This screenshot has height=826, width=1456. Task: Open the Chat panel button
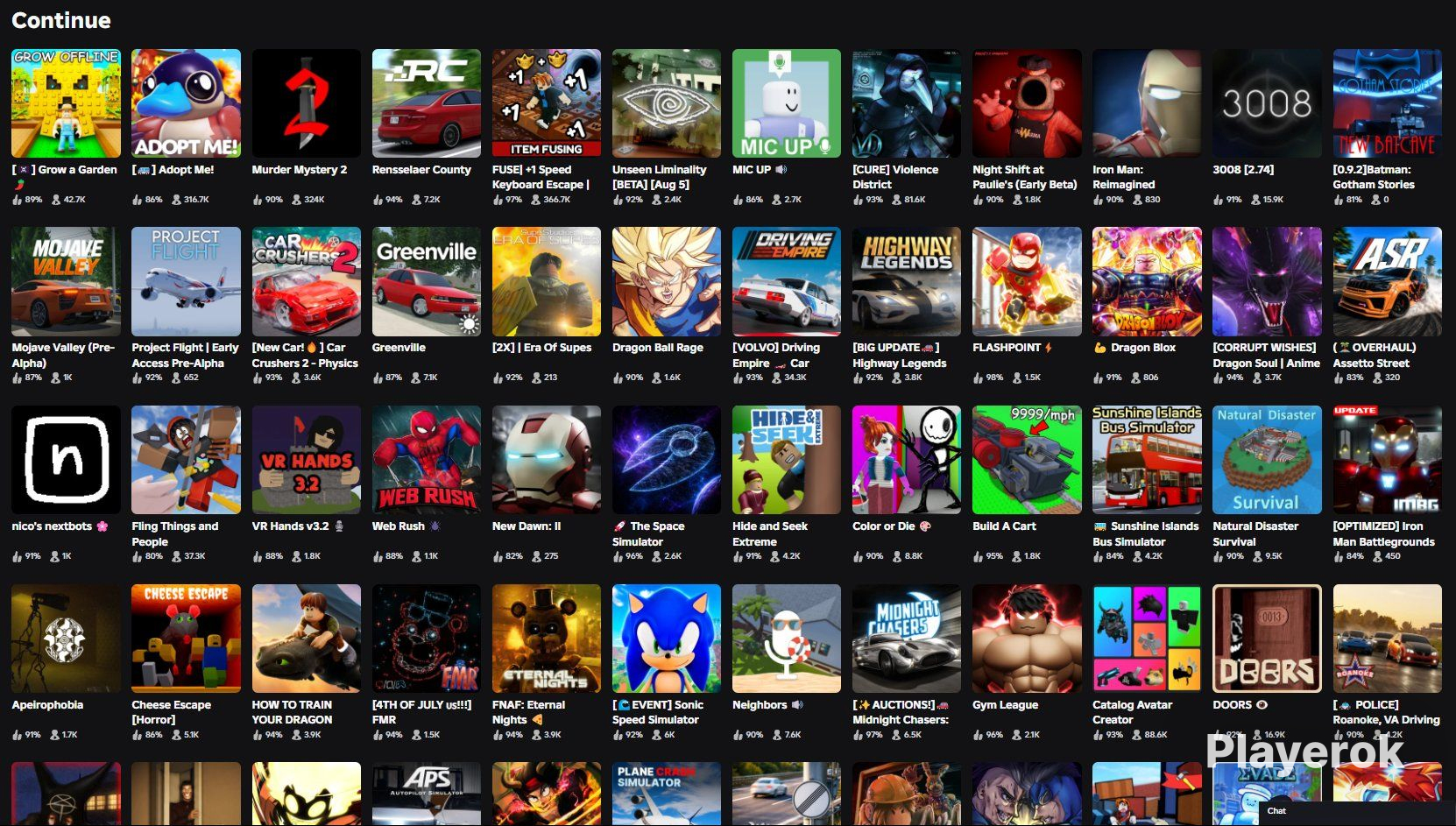[1356, 811]
